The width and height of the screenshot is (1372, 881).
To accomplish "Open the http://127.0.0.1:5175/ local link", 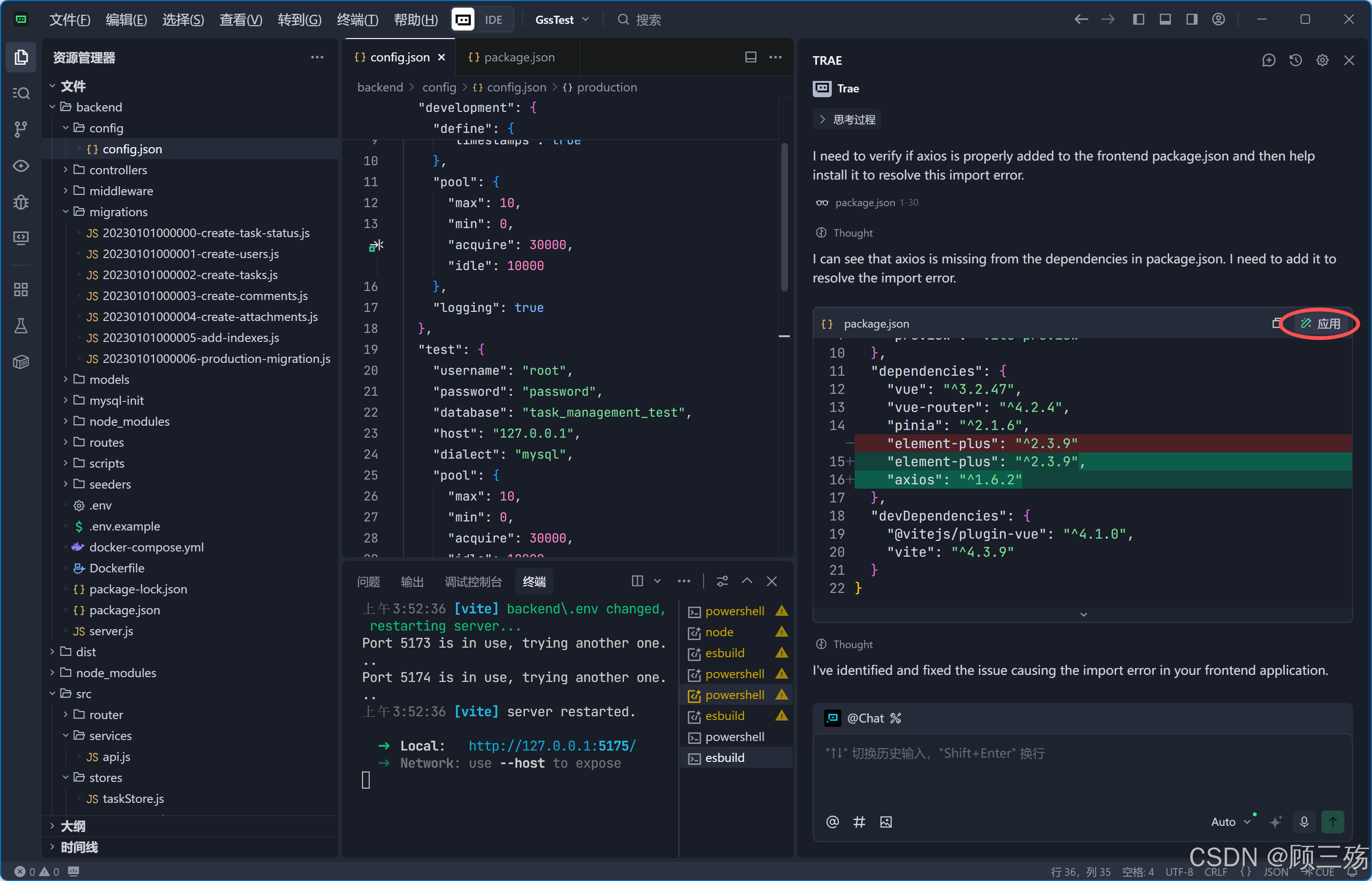I will coord(552,745).
